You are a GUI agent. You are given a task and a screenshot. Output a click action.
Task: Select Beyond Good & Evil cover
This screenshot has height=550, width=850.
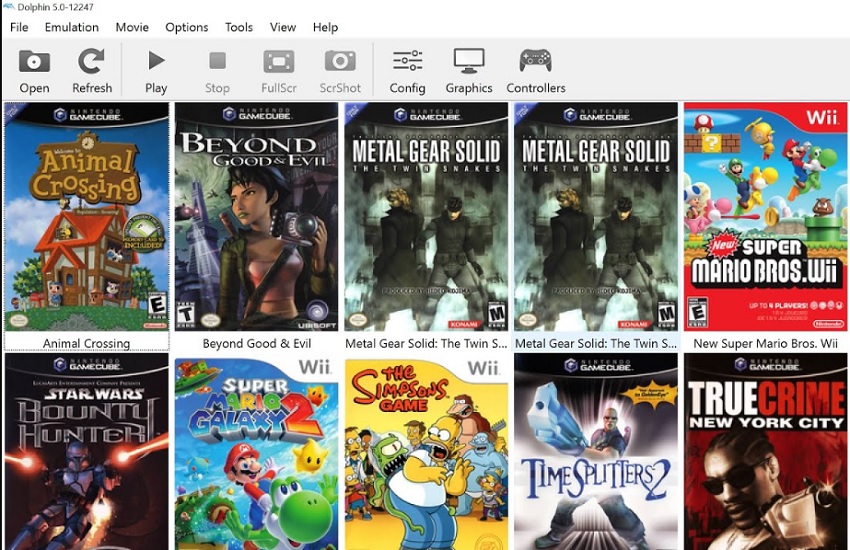(x=256, y=217)
